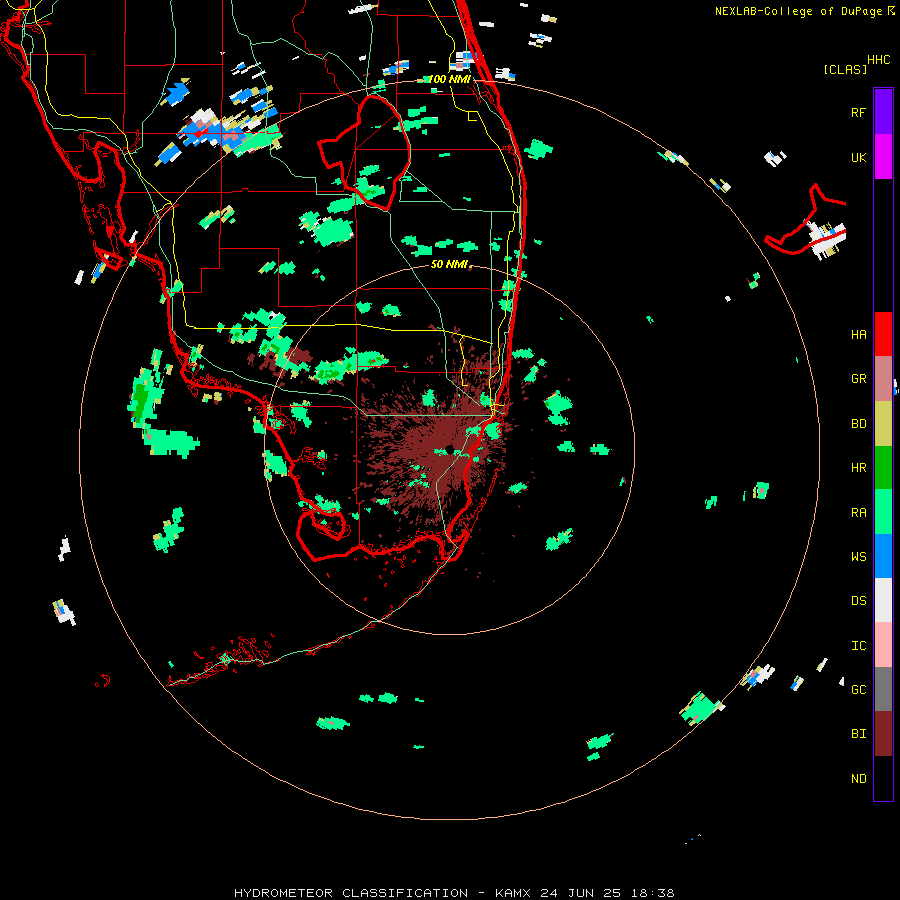Click the RA light green legend swatch
The height and width of the screenshot is (900, 900).
pos(883,512)
